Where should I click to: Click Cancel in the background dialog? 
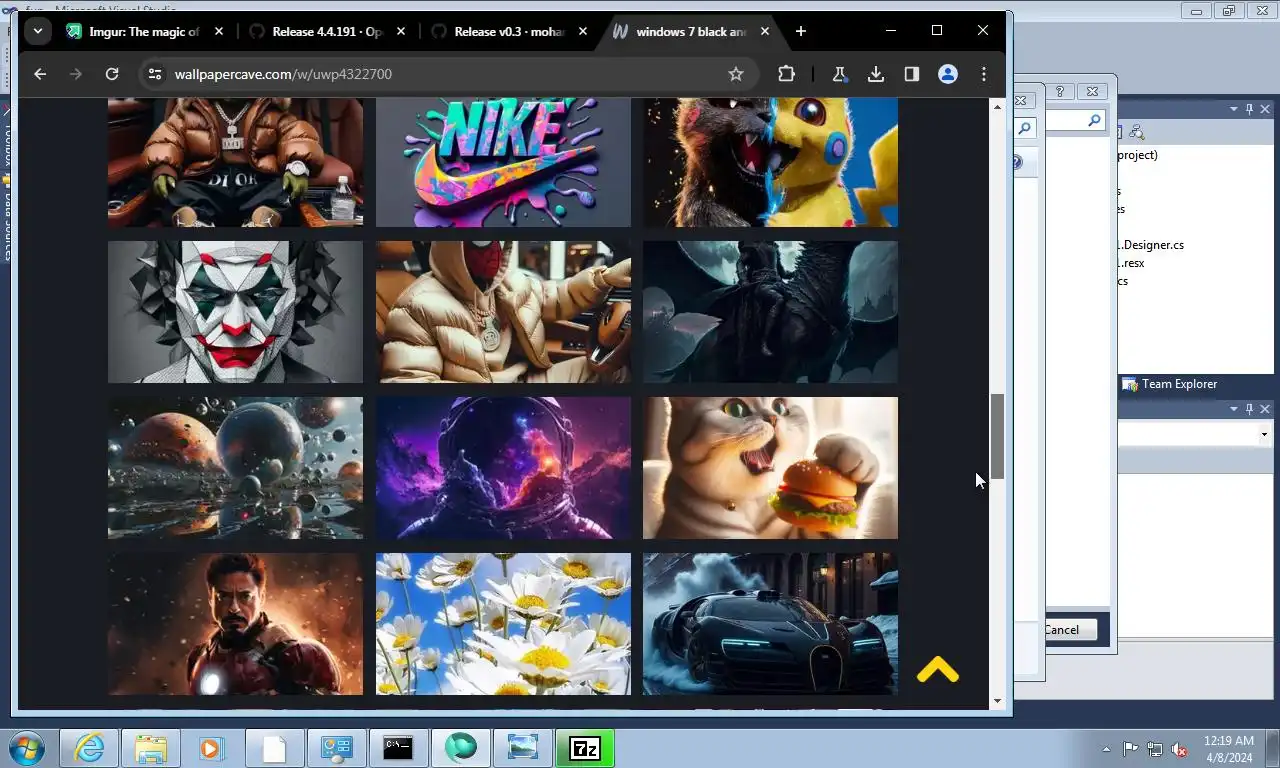click(x=1070, y=630)
